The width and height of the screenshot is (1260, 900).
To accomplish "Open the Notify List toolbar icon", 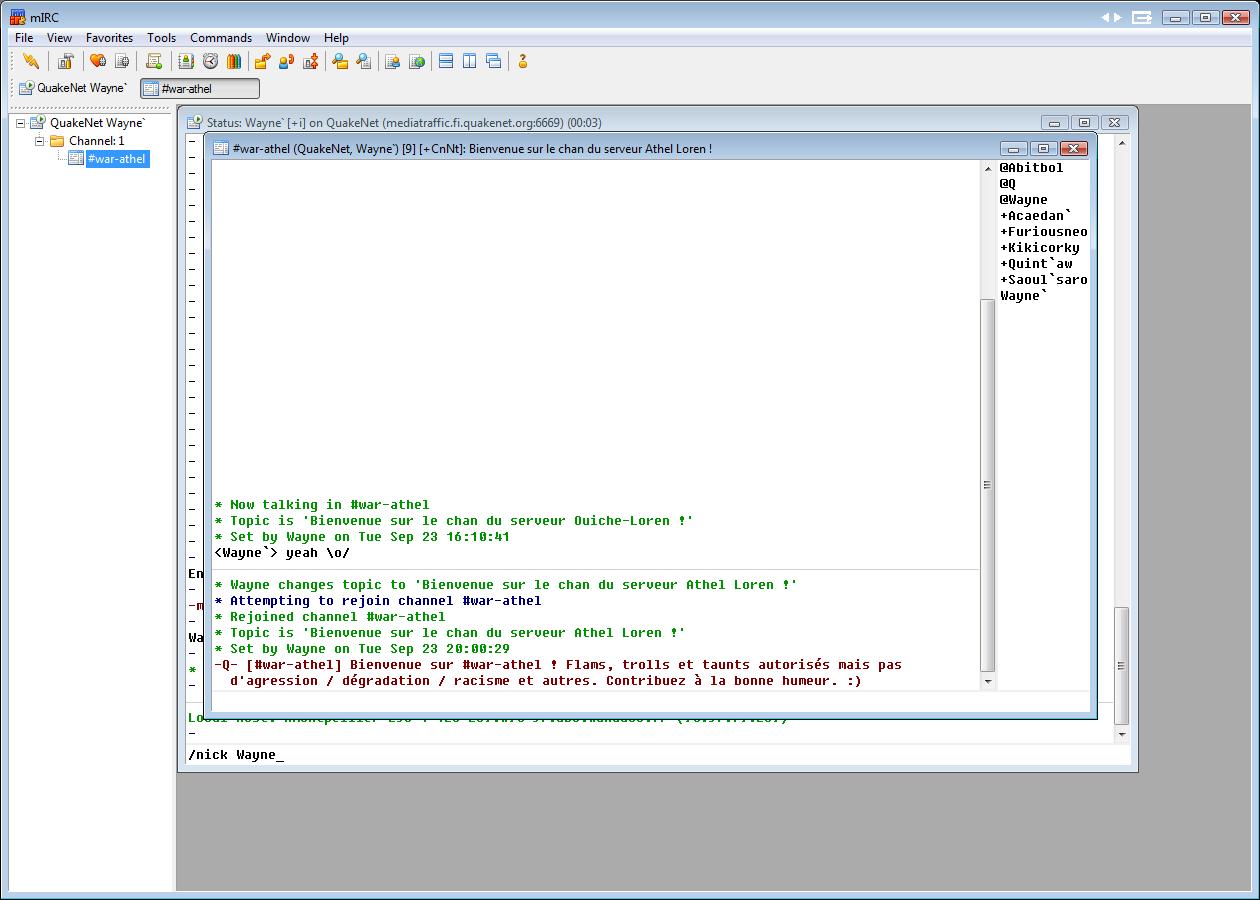I will (393, 61).
